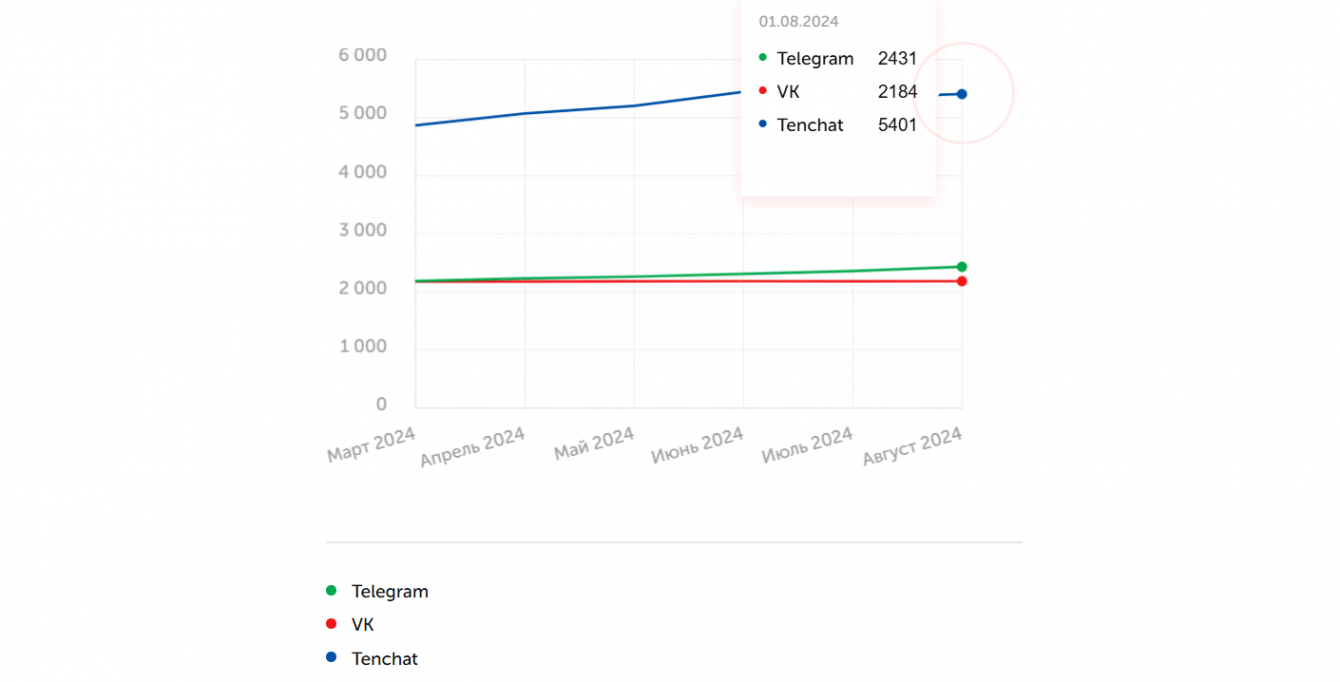The image size is (1340, 682).
Task: Click the blue Tenchat dot in tooltip
Action: point(763,124)
